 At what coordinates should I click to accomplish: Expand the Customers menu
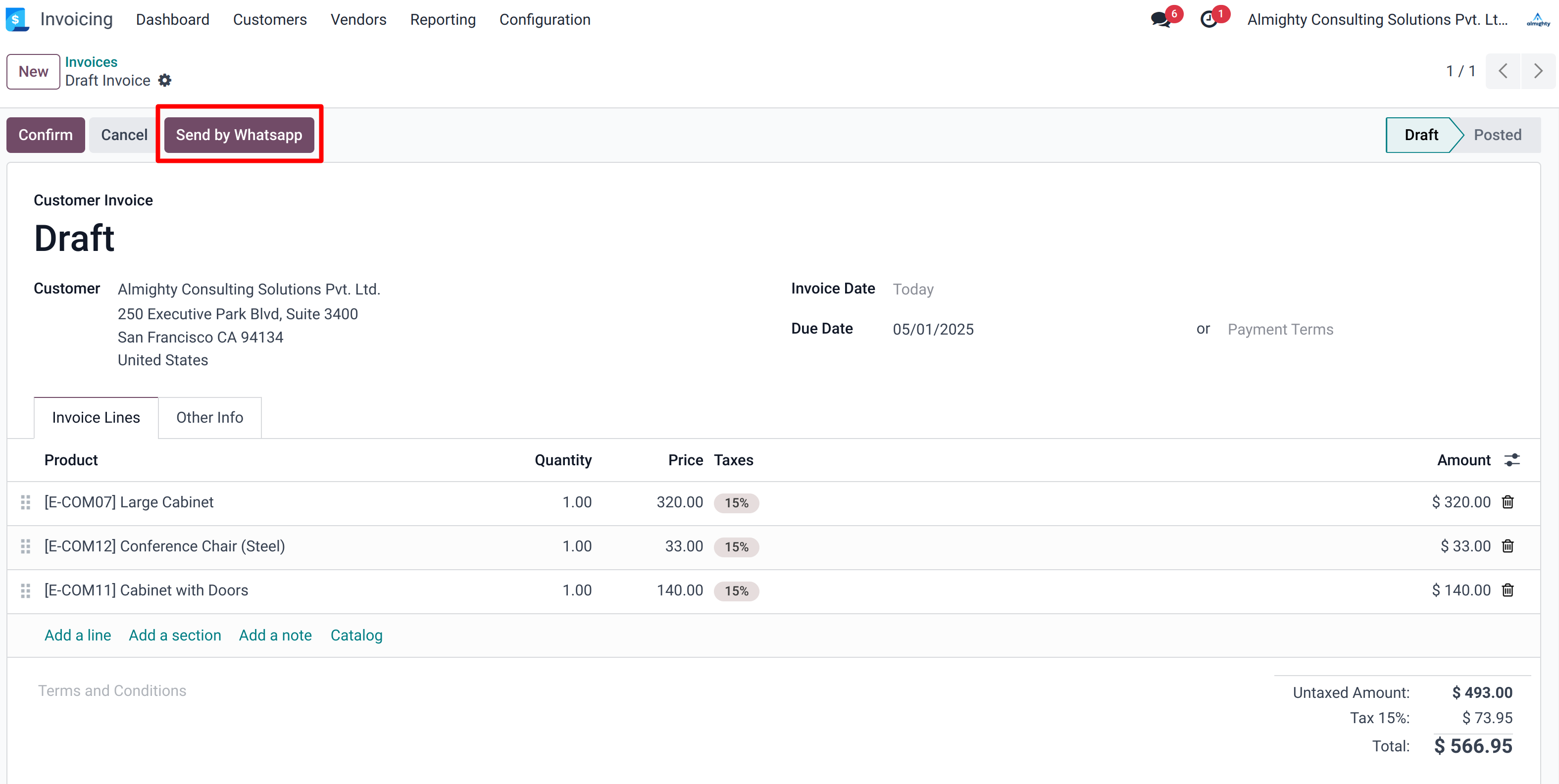point(270,19)
